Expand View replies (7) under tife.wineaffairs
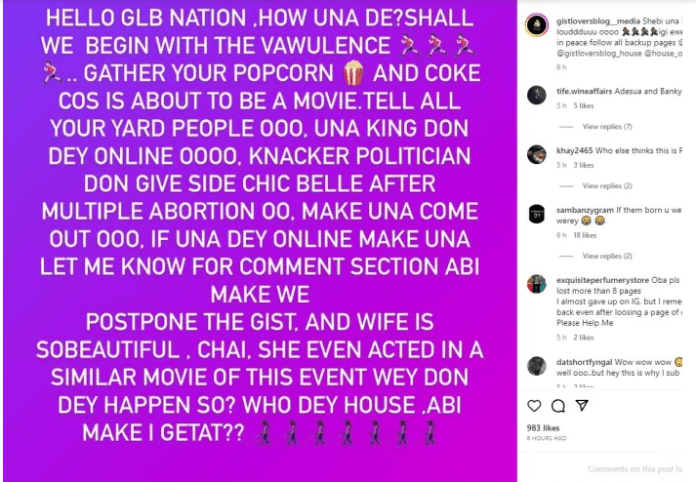 click(x=607, y=126)
